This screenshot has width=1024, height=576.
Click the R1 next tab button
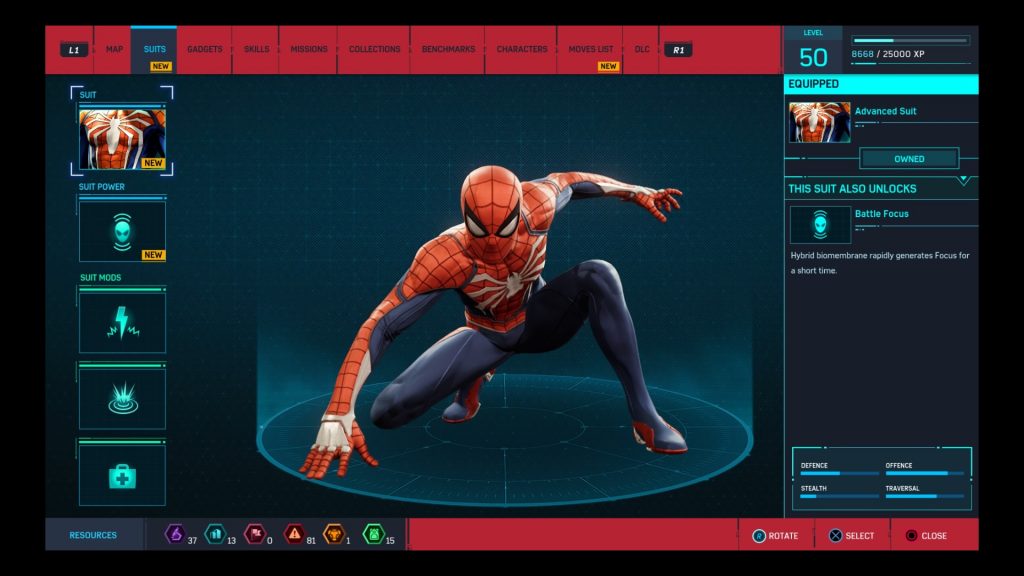tap(678, 50)
